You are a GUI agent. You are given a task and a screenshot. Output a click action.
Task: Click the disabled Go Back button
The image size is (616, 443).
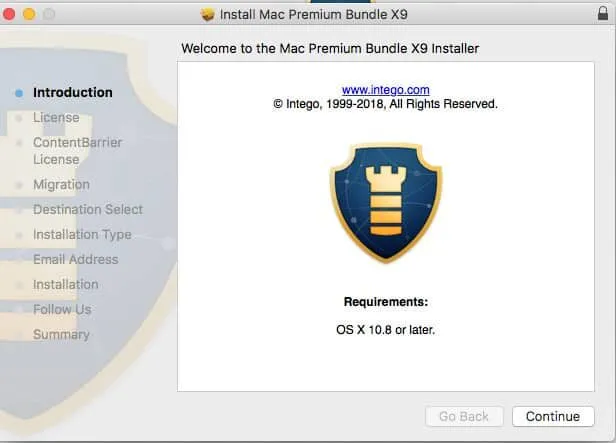(464, 416)
